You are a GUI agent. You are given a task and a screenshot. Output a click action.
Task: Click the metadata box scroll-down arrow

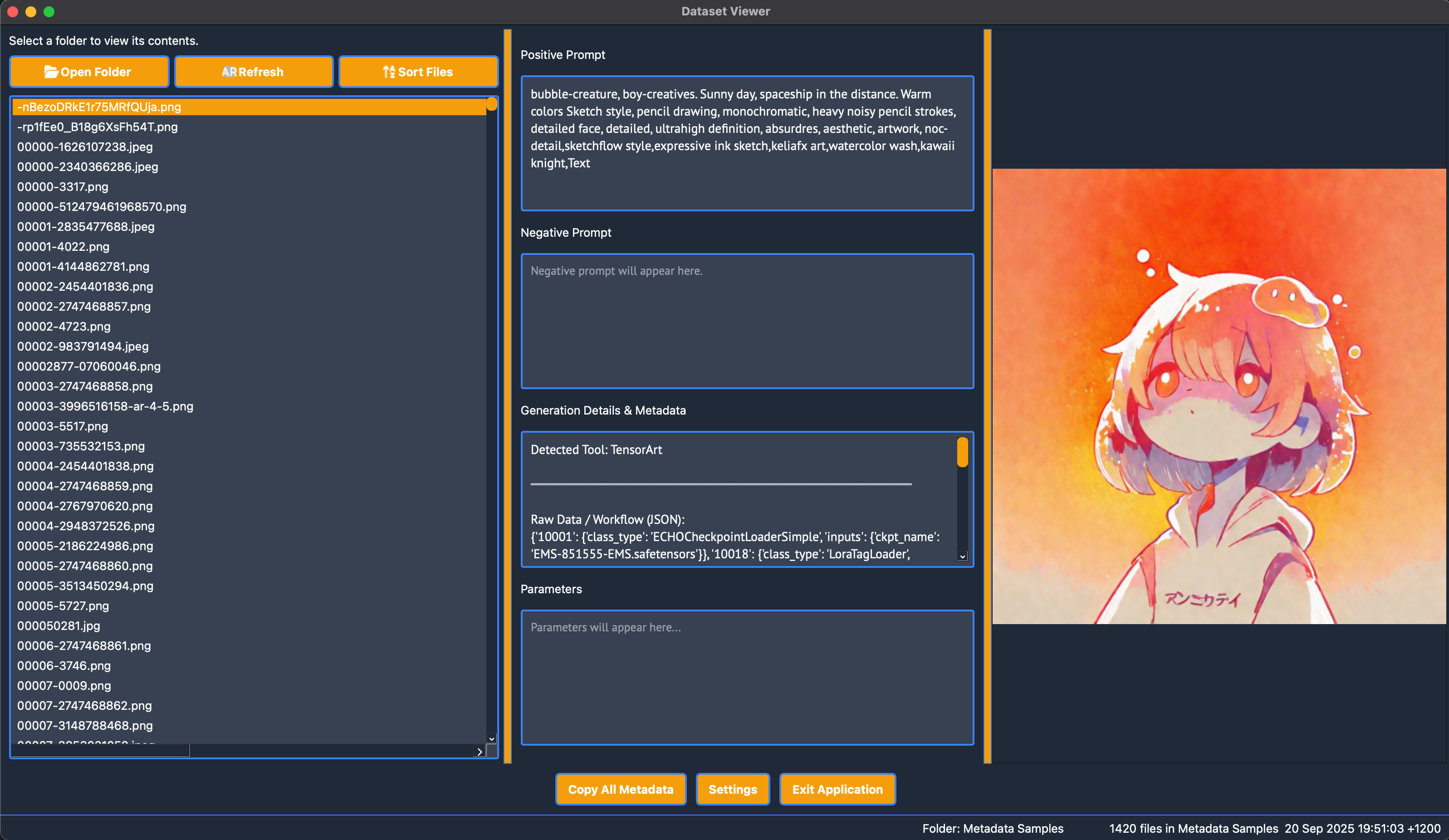(962, 556)
